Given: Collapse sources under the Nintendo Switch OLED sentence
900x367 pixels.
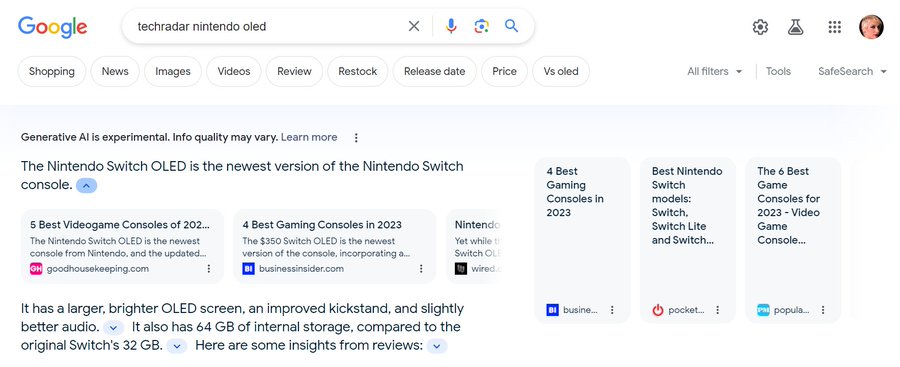Looking at the screenshot, I should 86,186.
